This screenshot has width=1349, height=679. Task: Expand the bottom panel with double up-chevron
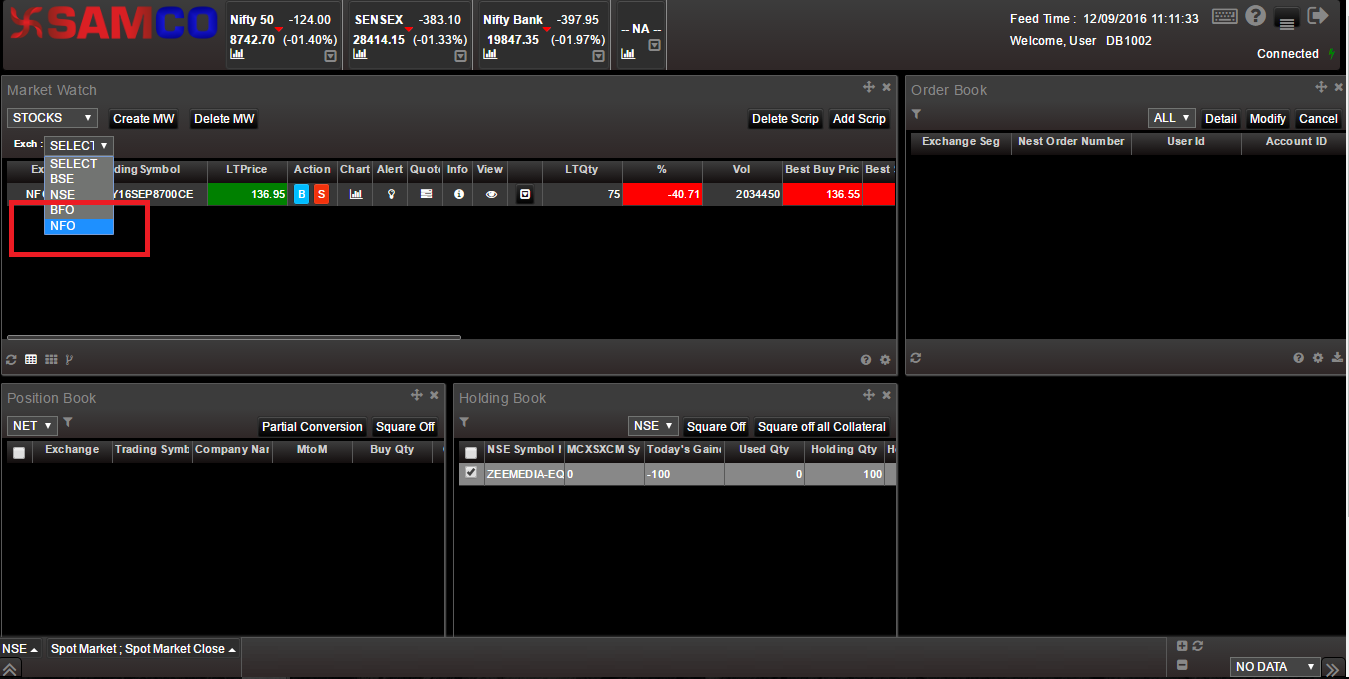[x=10, y=668]
